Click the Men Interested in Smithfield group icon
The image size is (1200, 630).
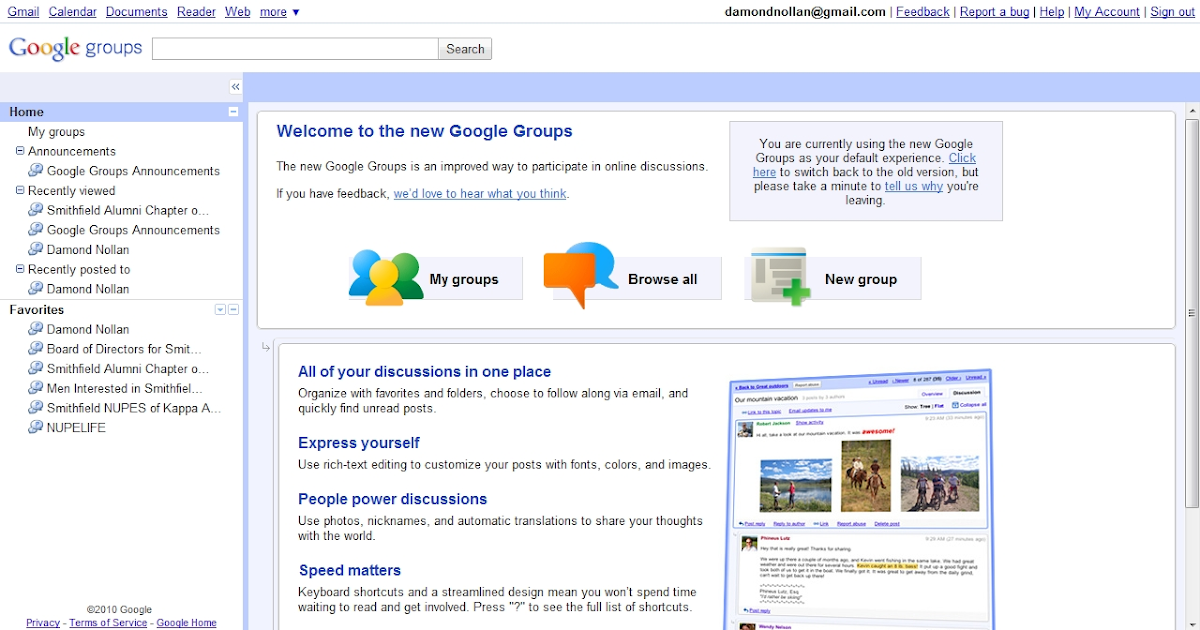point(33,388)
